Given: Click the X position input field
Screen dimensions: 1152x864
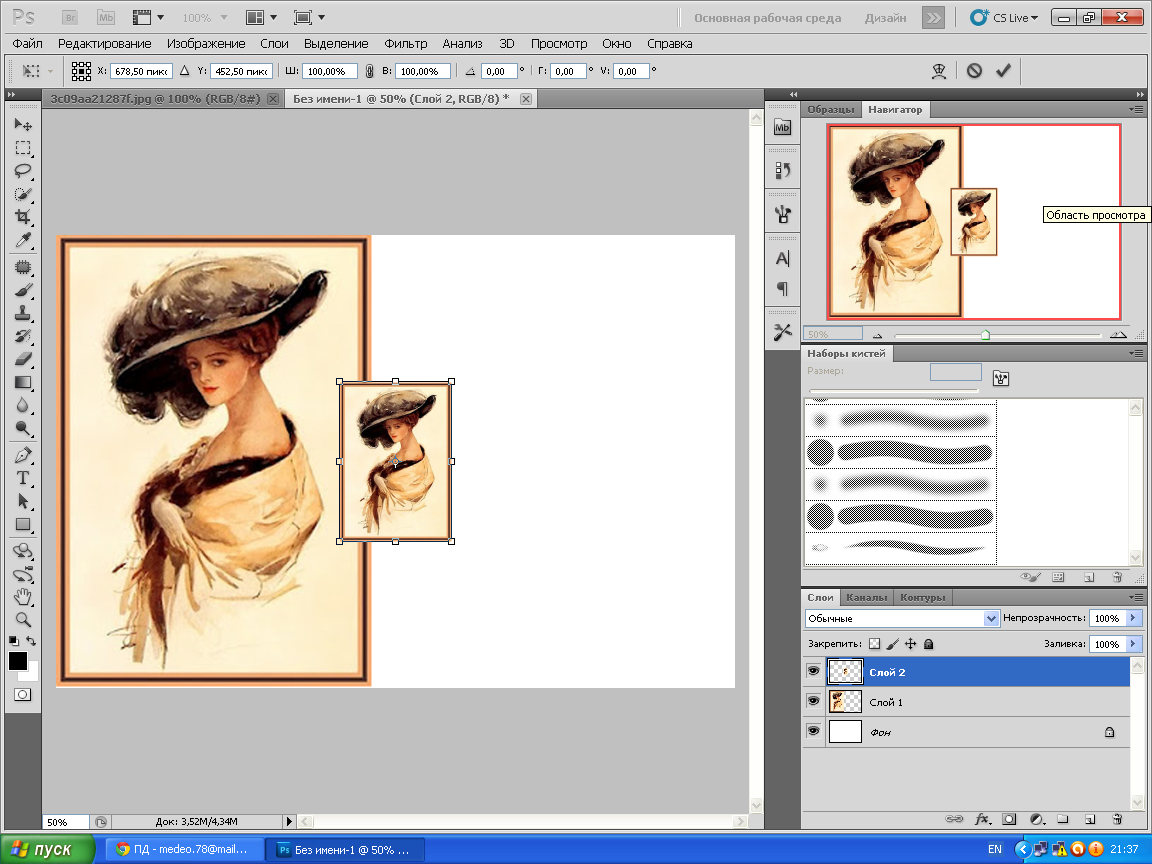Looking at the screenshot, I should (x=141, y=72).
